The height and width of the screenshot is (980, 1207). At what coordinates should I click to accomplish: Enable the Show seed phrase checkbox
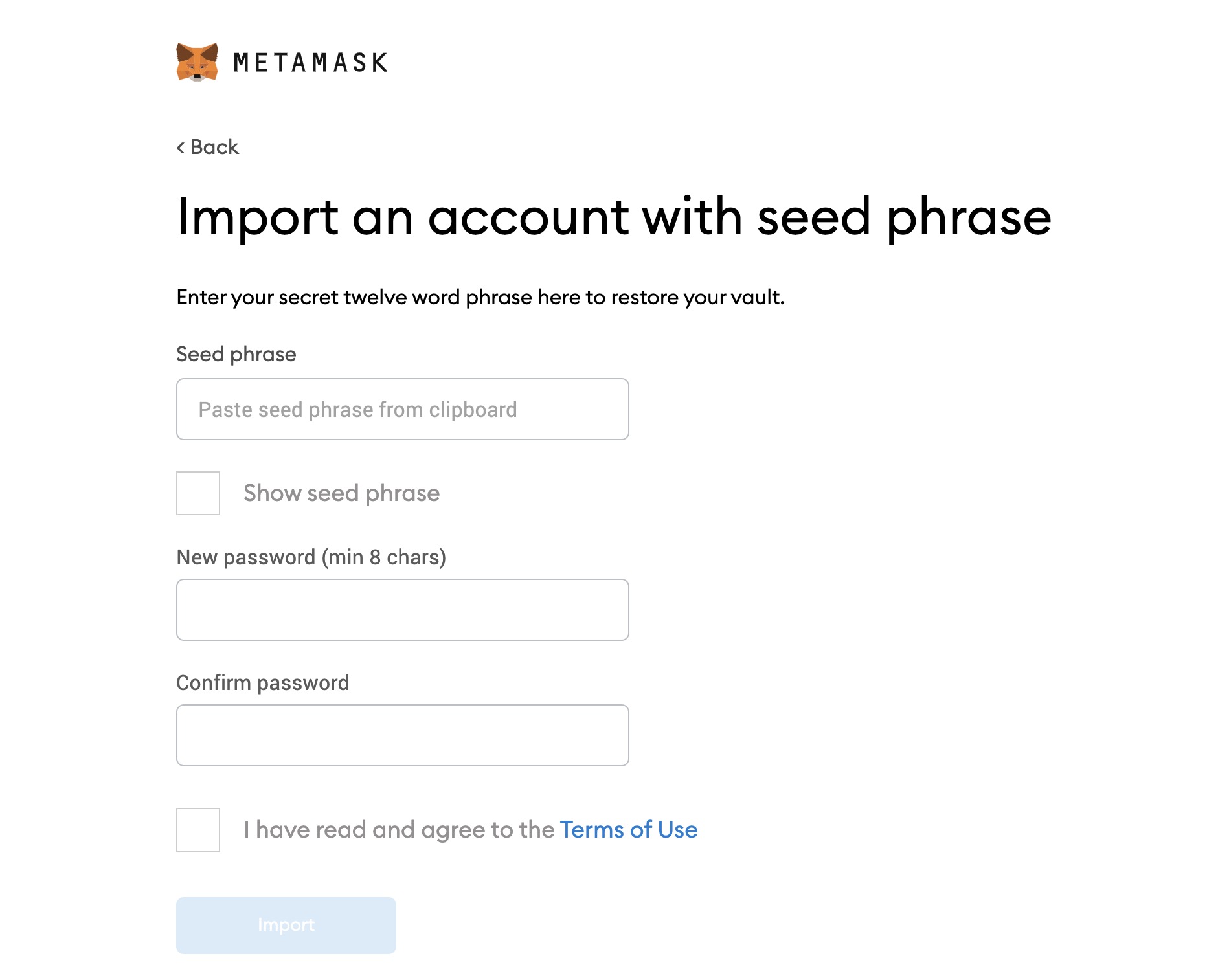coord(198,493)
